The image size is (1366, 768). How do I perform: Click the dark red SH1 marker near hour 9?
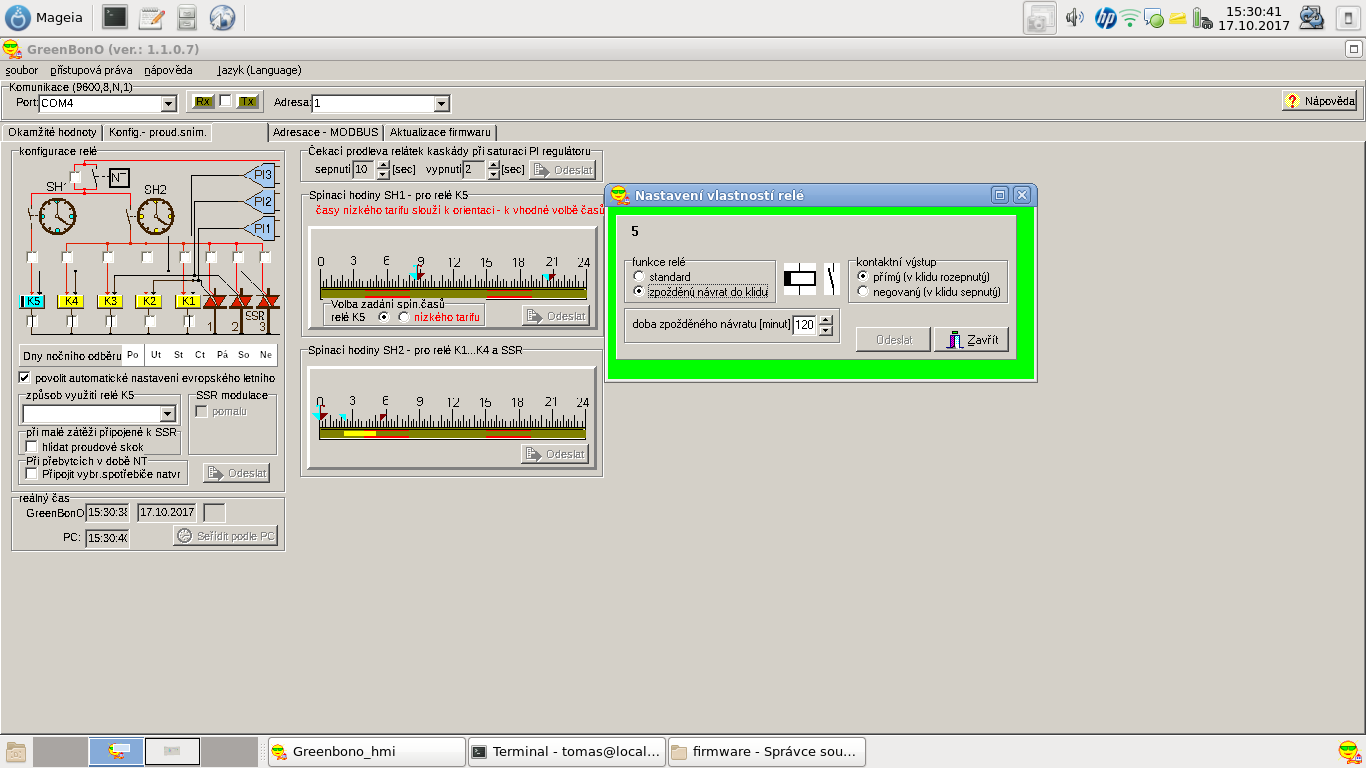[x=421, y=275]
